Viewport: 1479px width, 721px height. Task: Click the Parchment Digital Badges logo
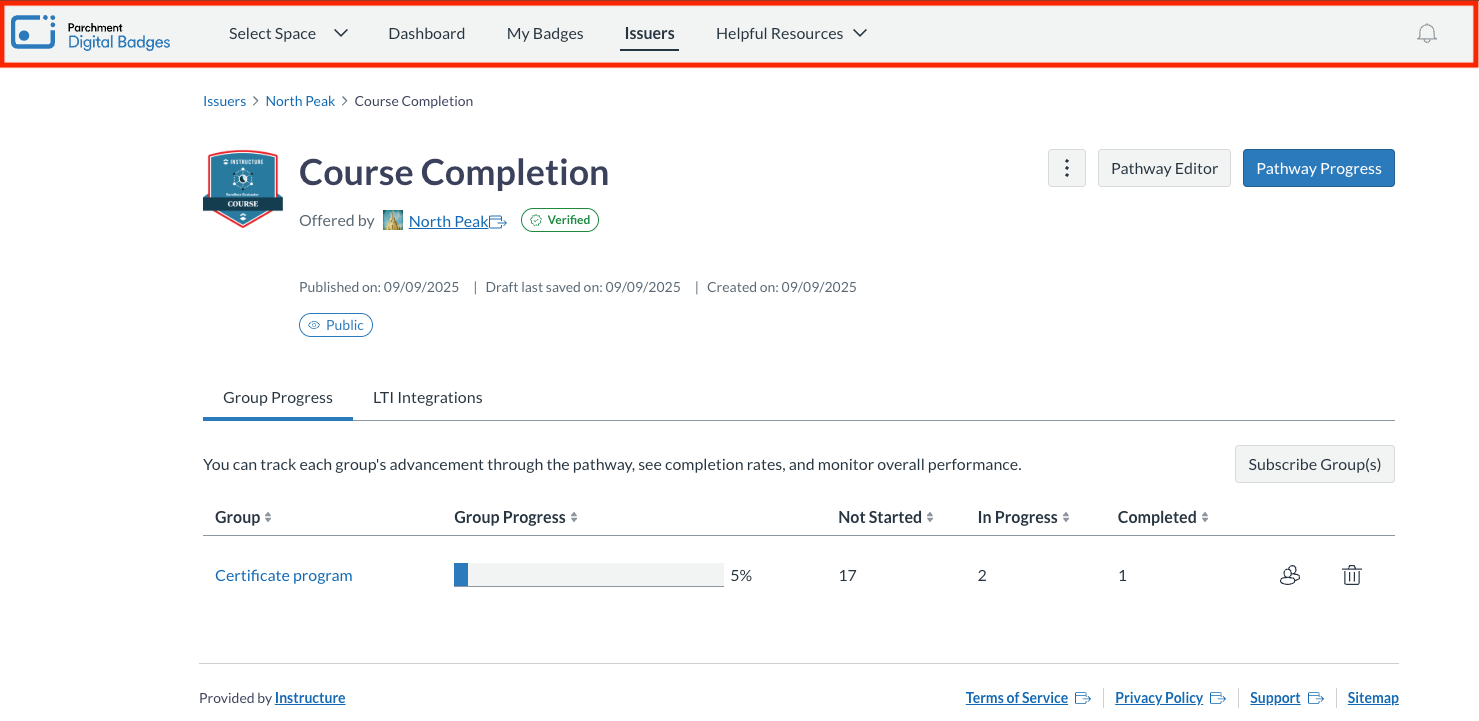pyautogui.click(x=90, y=32)
